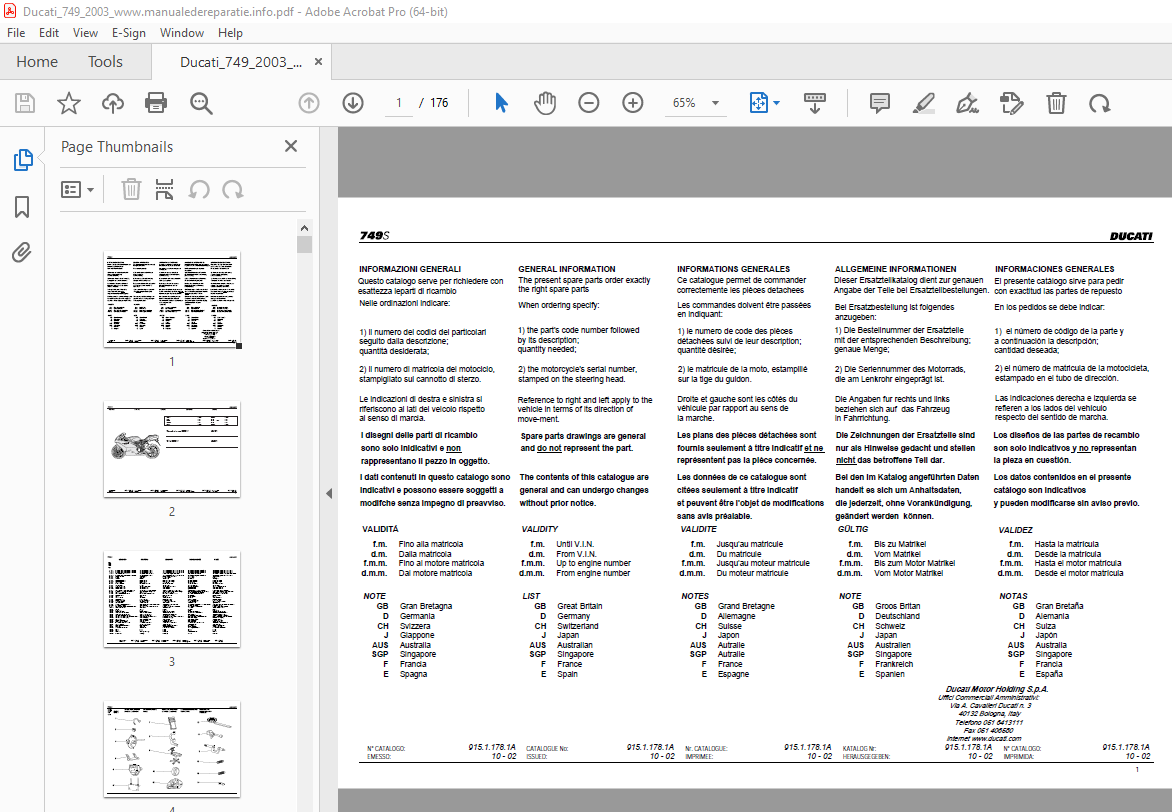Select the Highlight text tool

point(924,103)
